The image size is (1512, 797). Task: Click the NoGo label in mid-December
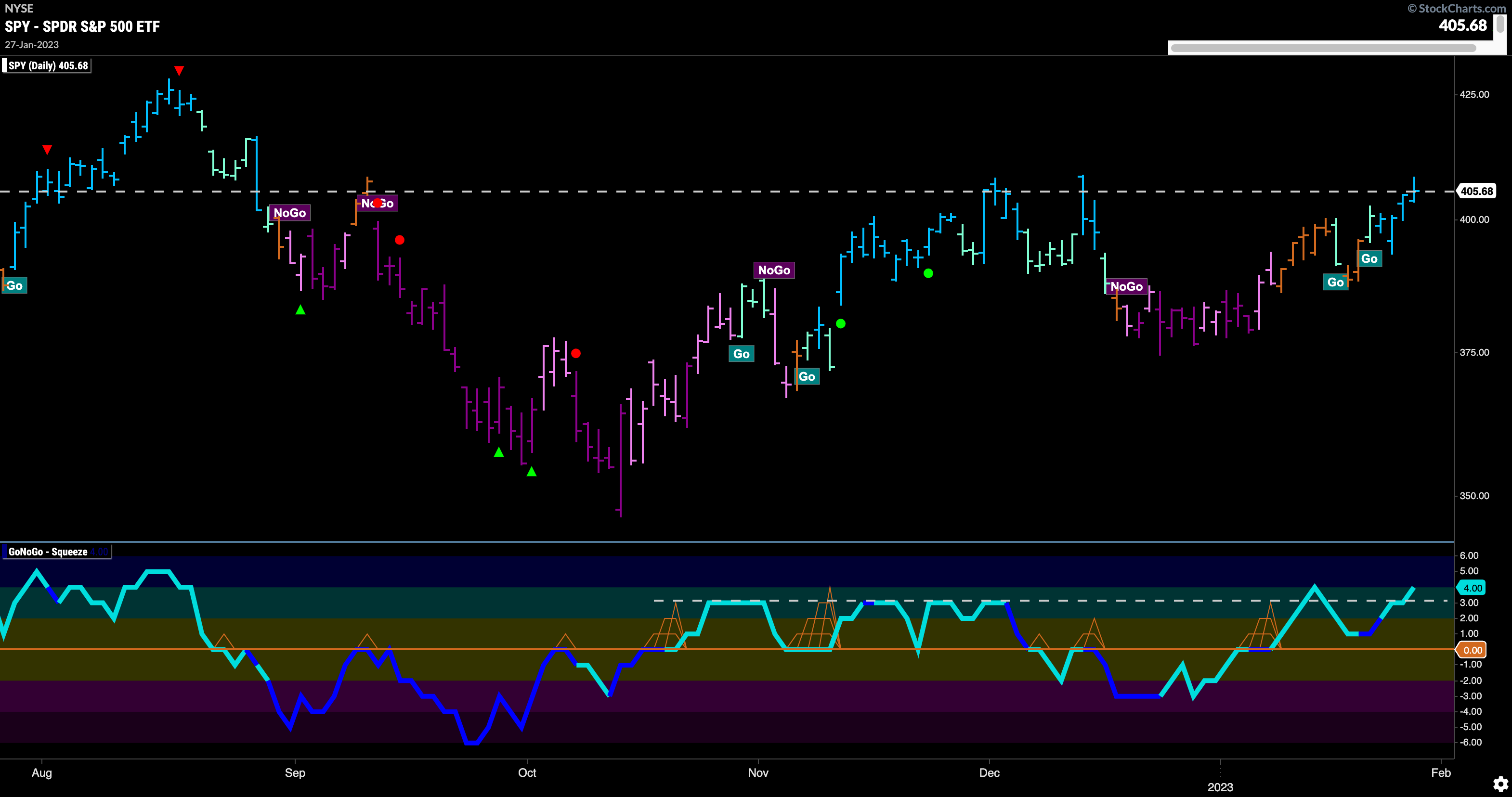click(1126, 286)
